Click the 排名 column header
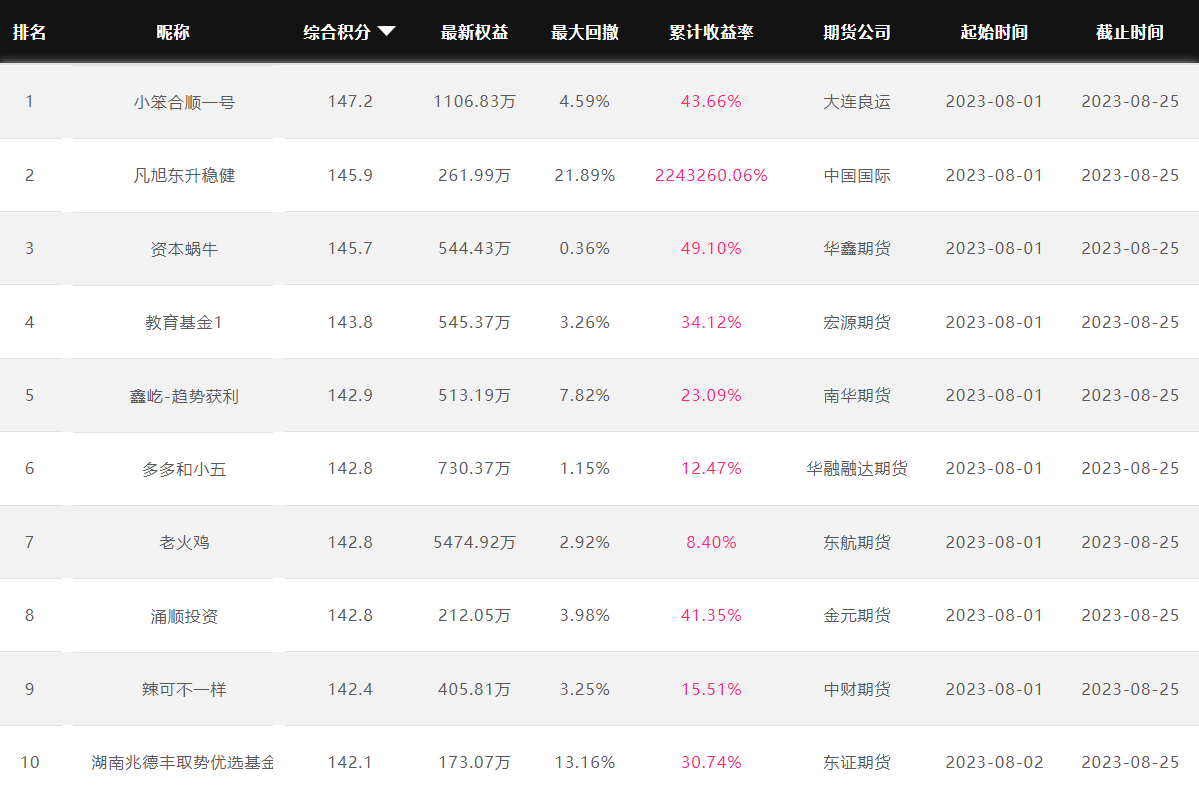The height and width of the screenshot is (797, 1199). tap(30, 32)
